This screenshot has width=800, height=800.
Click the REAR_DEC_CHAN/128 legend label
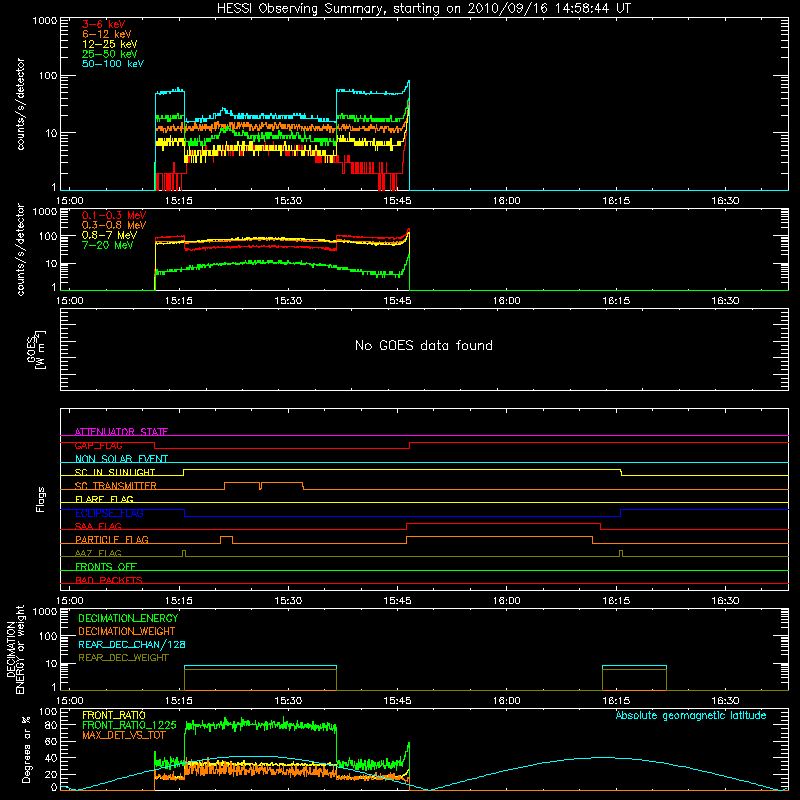132,644
